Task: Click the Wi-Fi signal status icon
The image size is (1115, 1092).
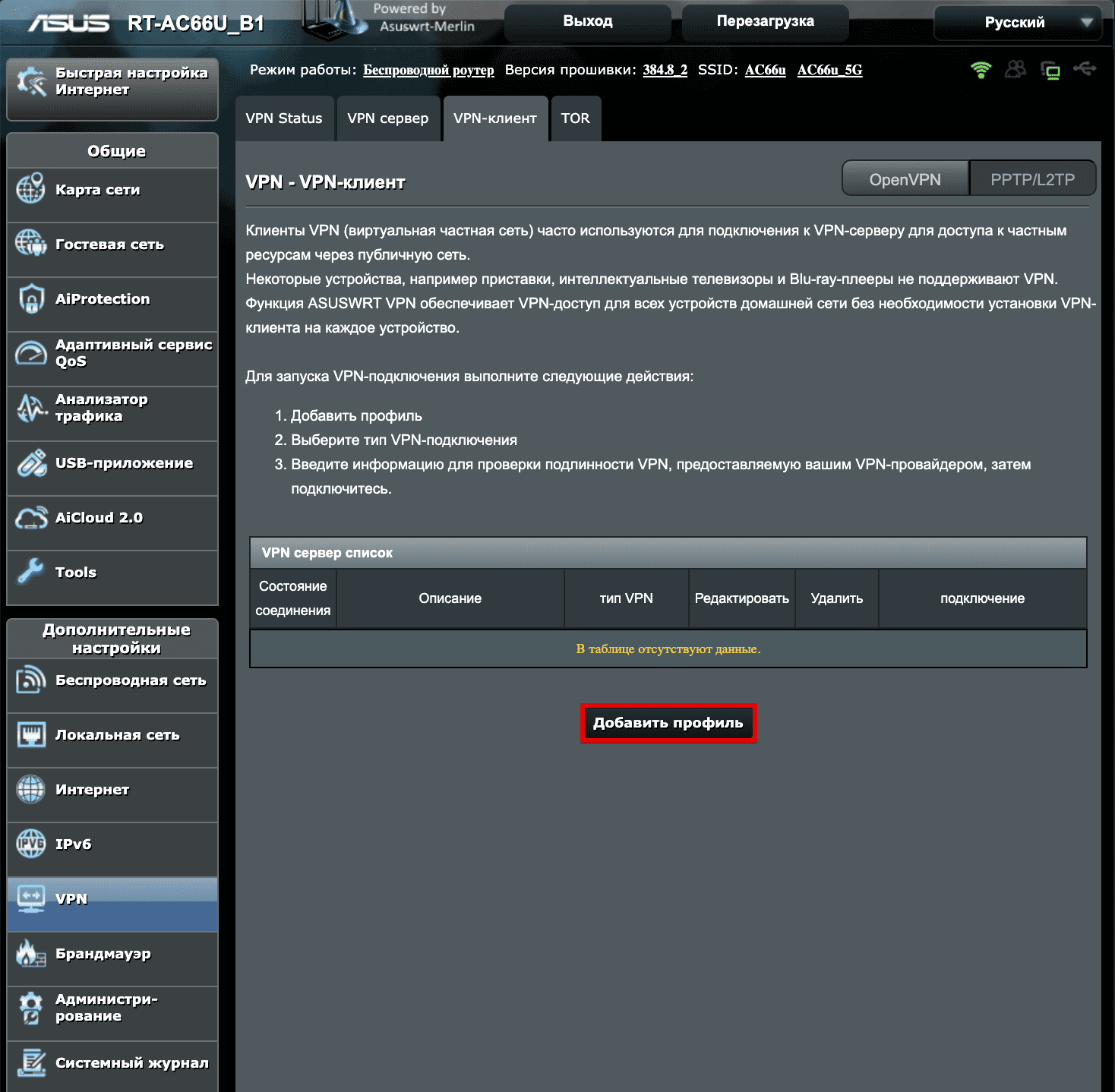Action: click(981, 71)
